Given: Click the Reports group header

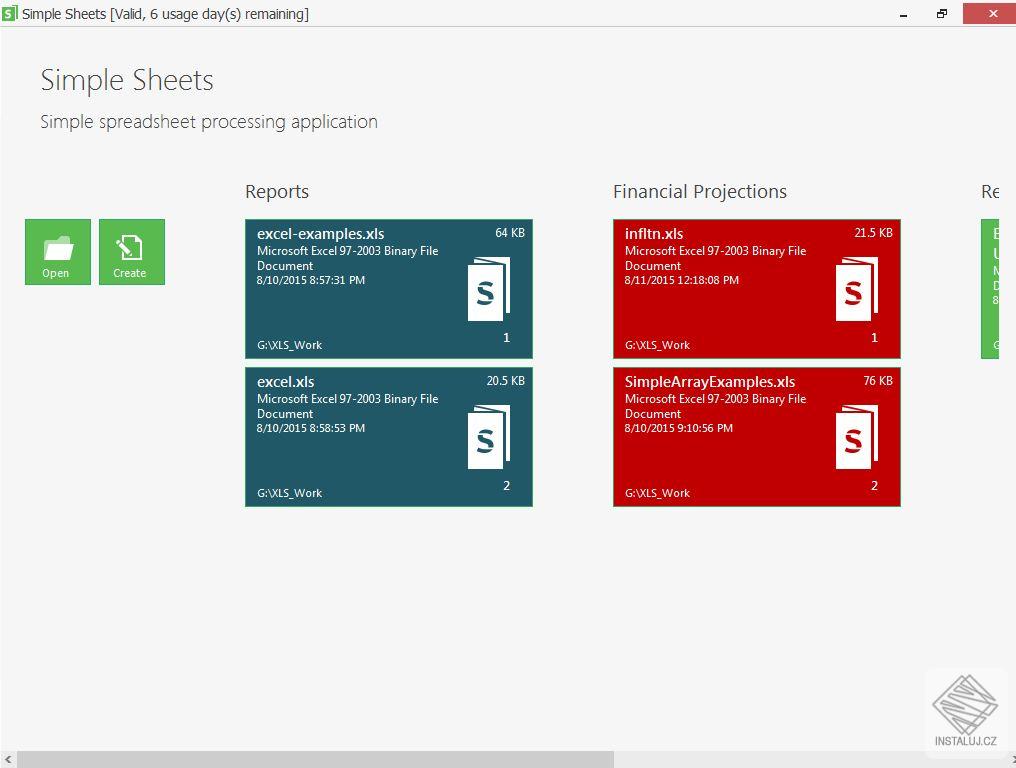Looking at the screenshot, I should click(x=277, y=191).
